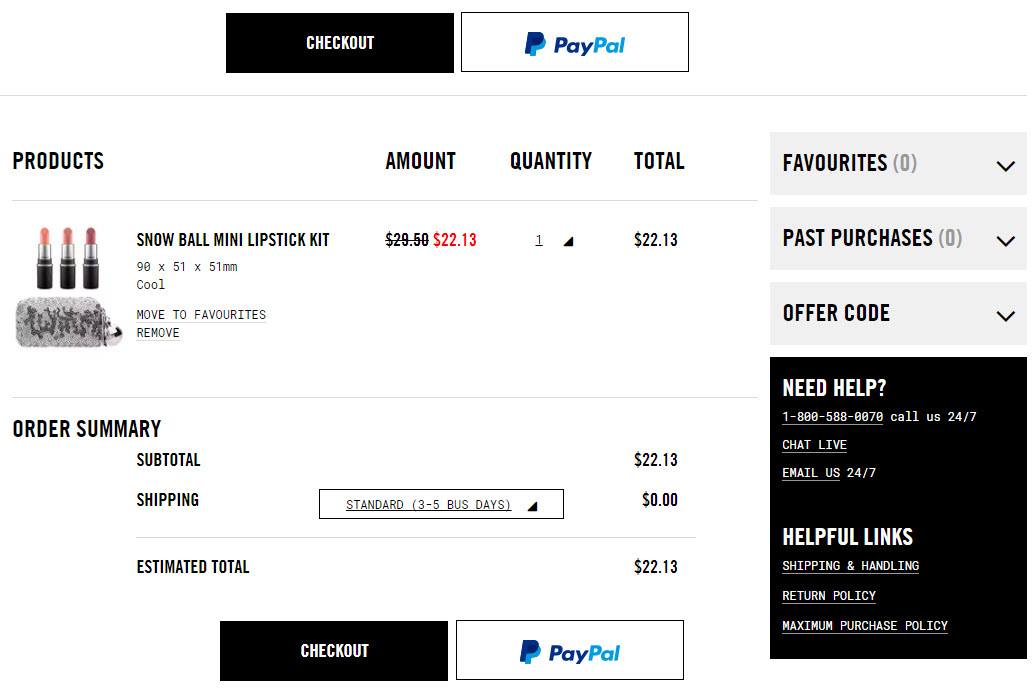Call the 1-800-588-0070 phone link

pos(832,417)
